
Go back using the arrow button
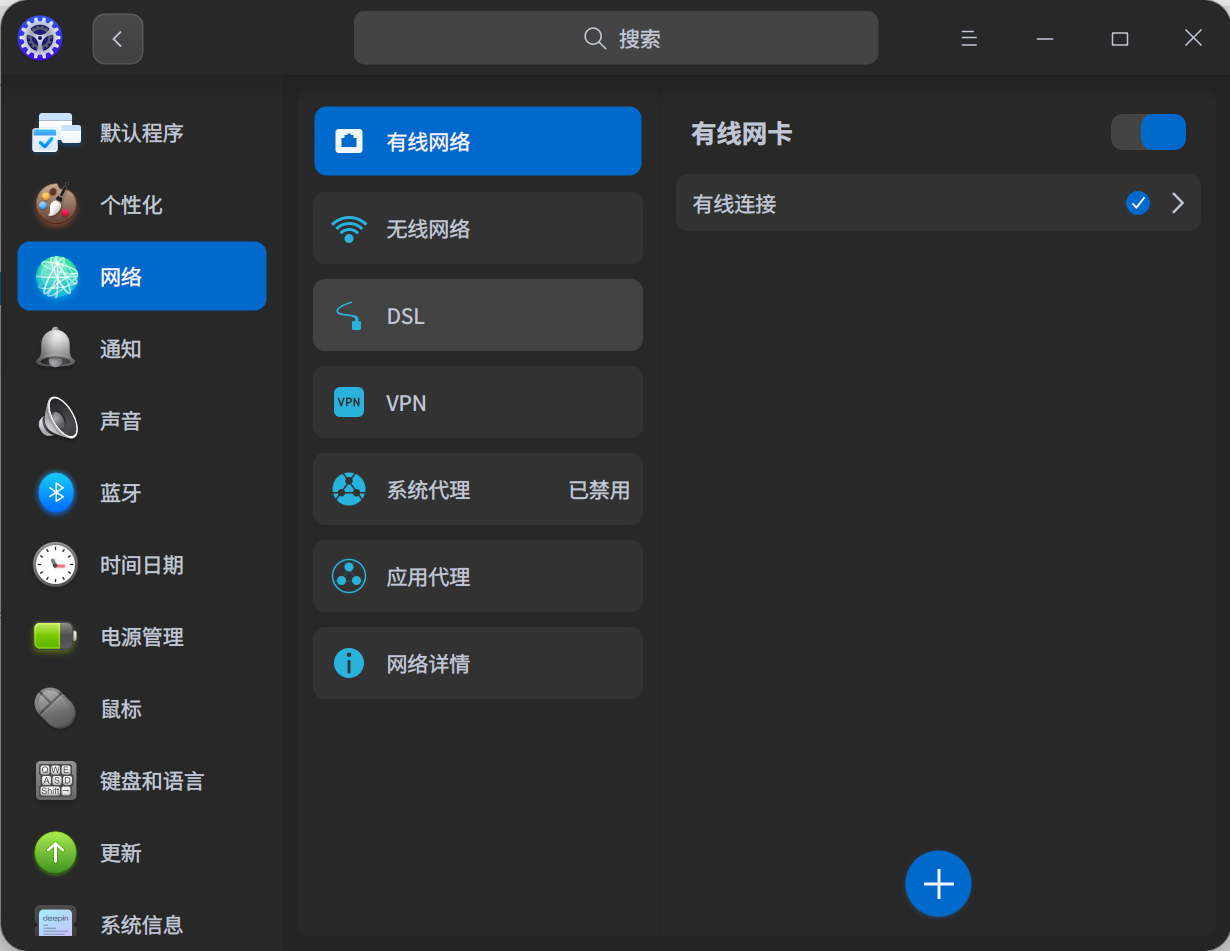pos(118,39)
